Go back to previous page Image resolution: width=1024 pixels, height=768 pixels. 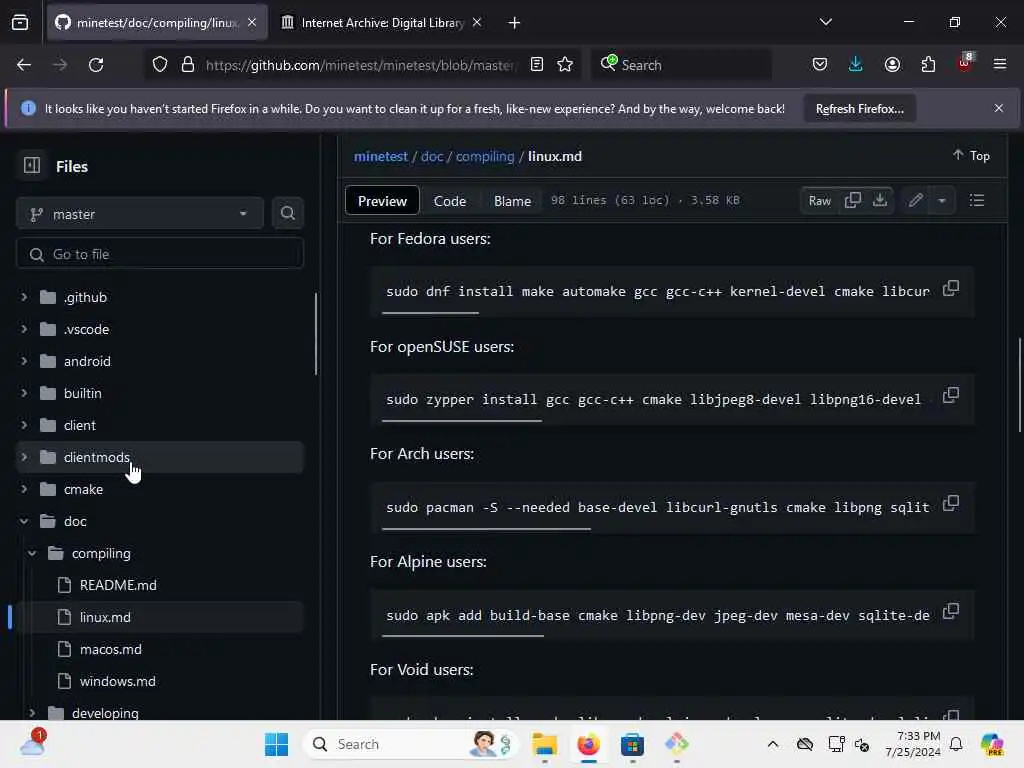[24, 65]
